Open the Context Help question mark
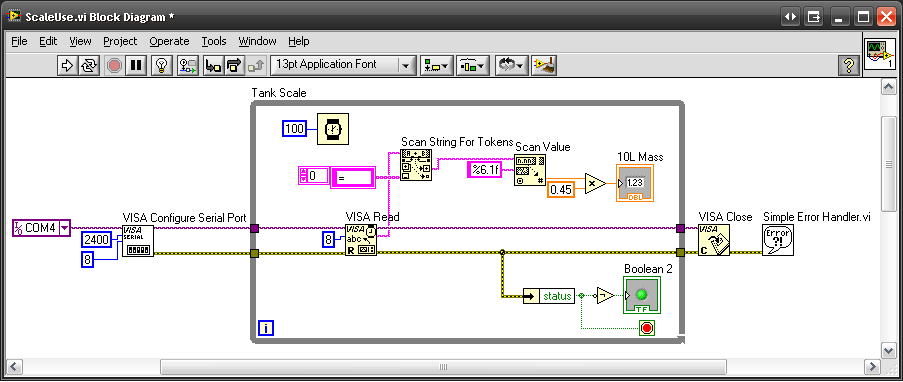The image size is (903, 382). (848, 65)
